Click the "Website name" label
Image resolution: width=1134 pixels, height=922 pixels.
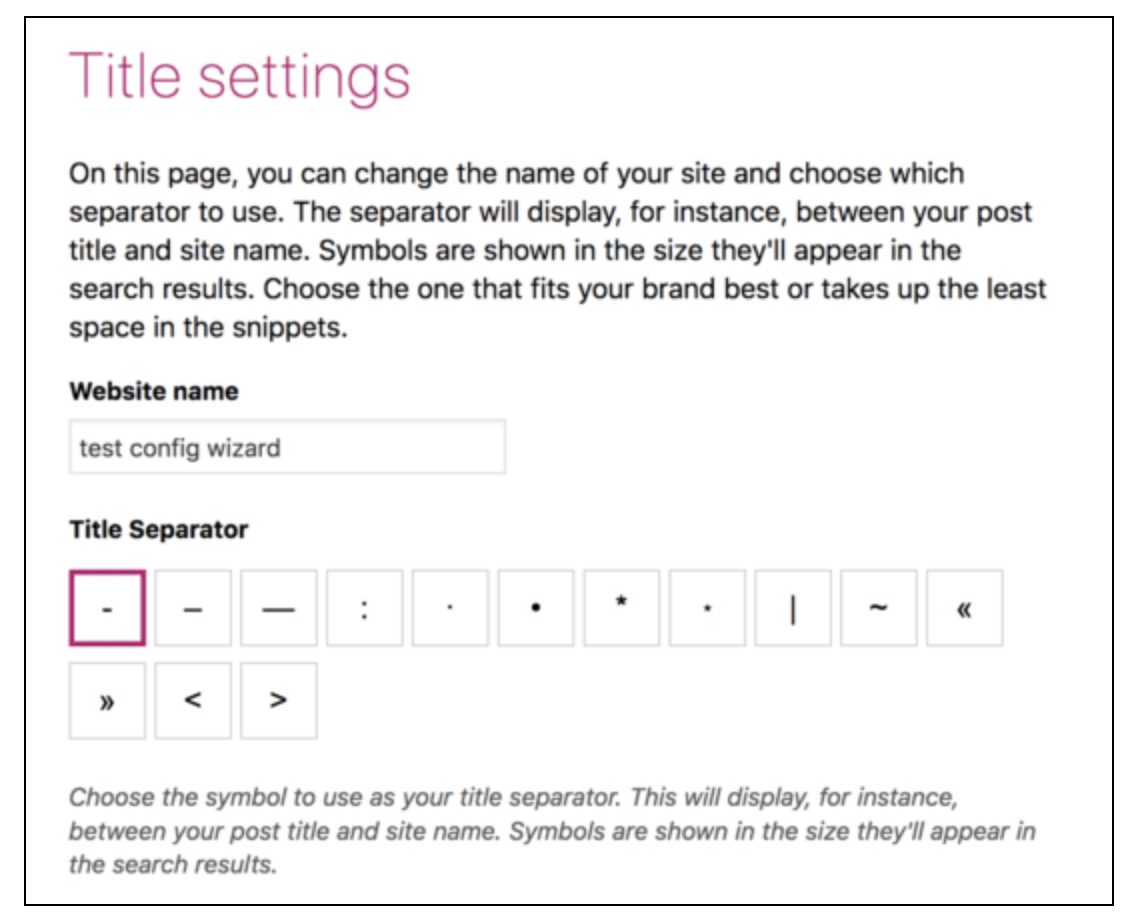point(154,391)
